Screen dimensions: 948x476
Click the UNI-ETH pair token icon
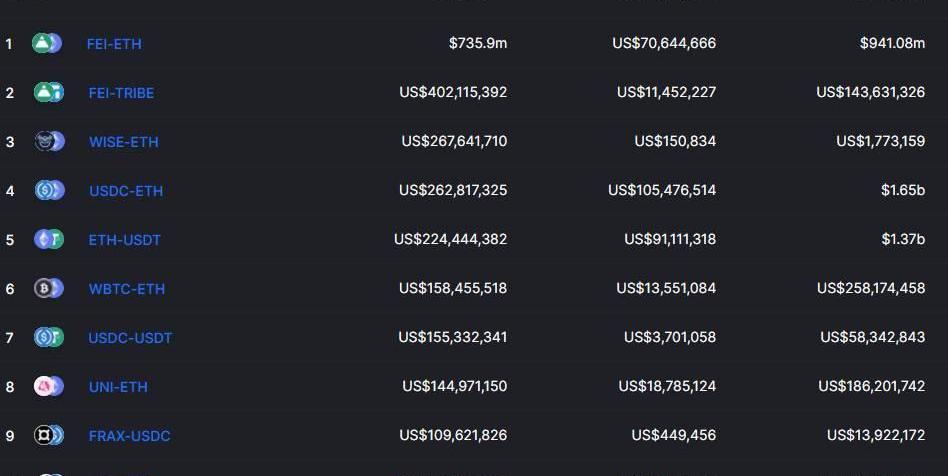tap(49, 386)
